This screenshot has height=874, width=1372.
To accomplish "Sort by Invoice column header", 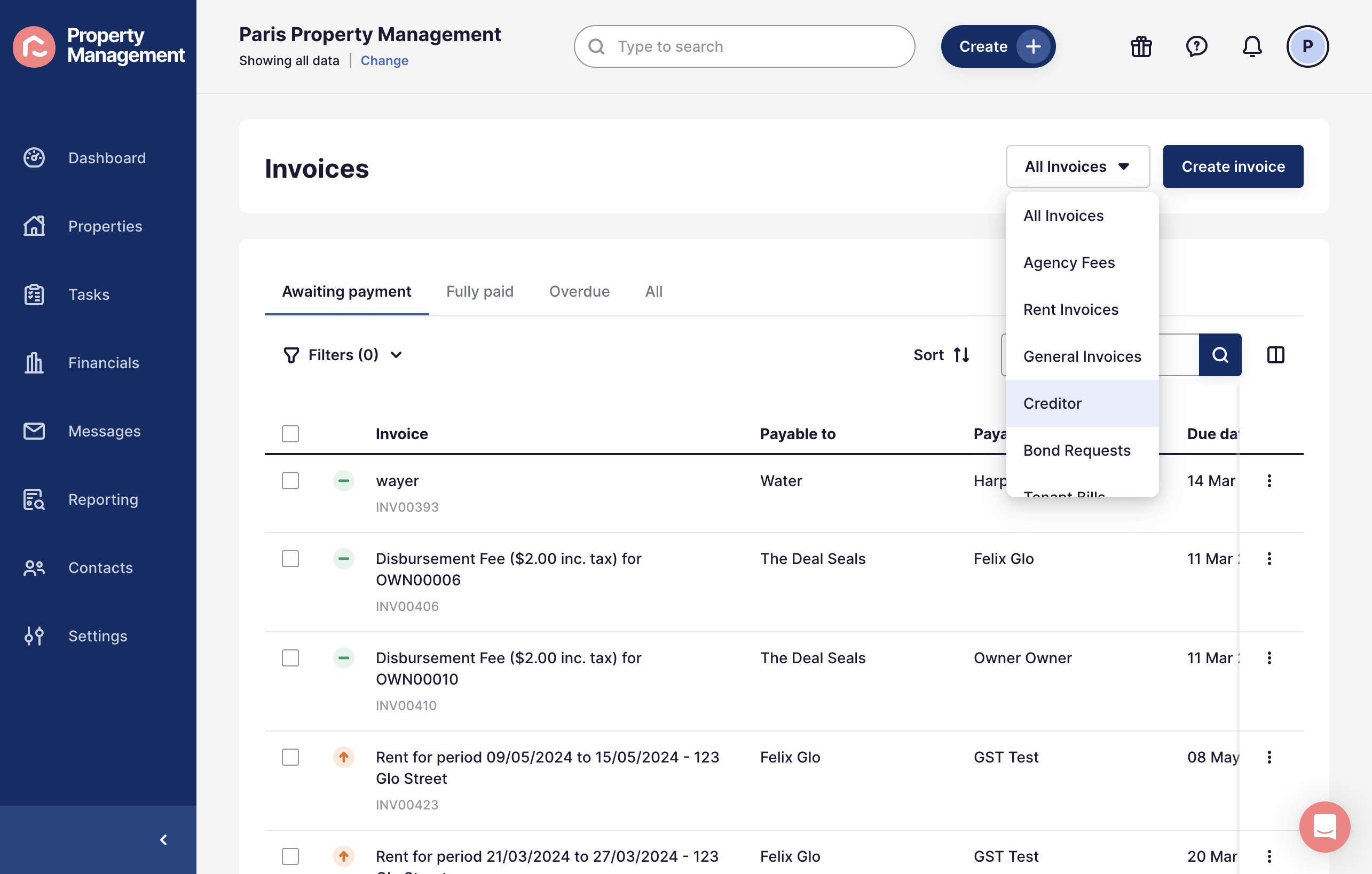I will point(401,433).
